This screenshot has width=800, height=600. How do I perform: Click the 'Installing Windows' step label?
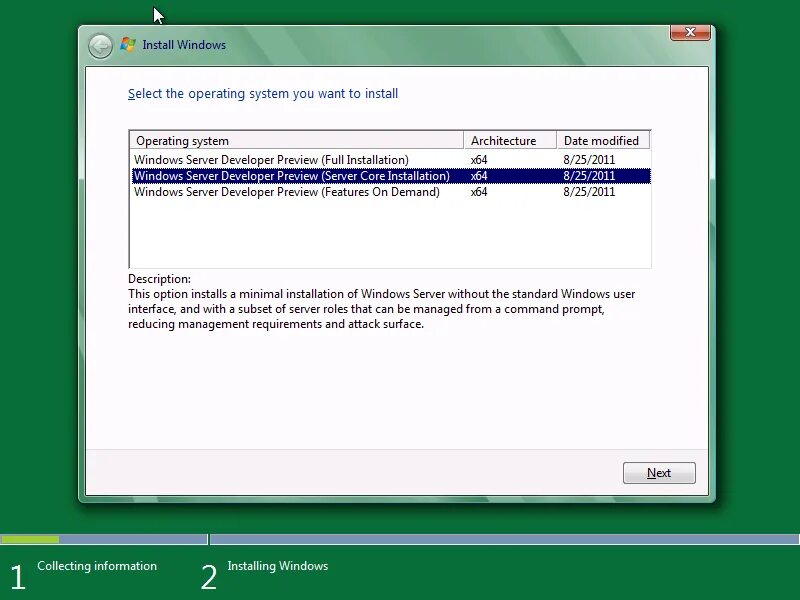(x=278, y=566)
